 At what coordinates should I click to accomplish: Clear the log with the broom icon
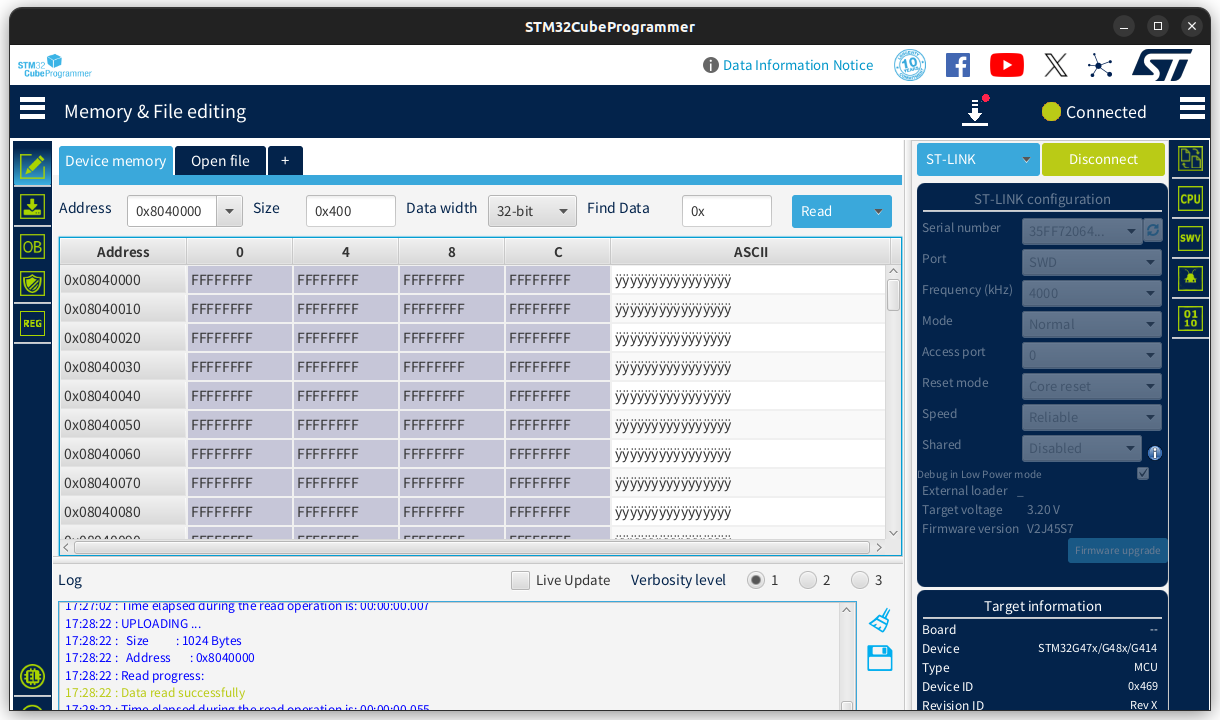coord(880,620)
